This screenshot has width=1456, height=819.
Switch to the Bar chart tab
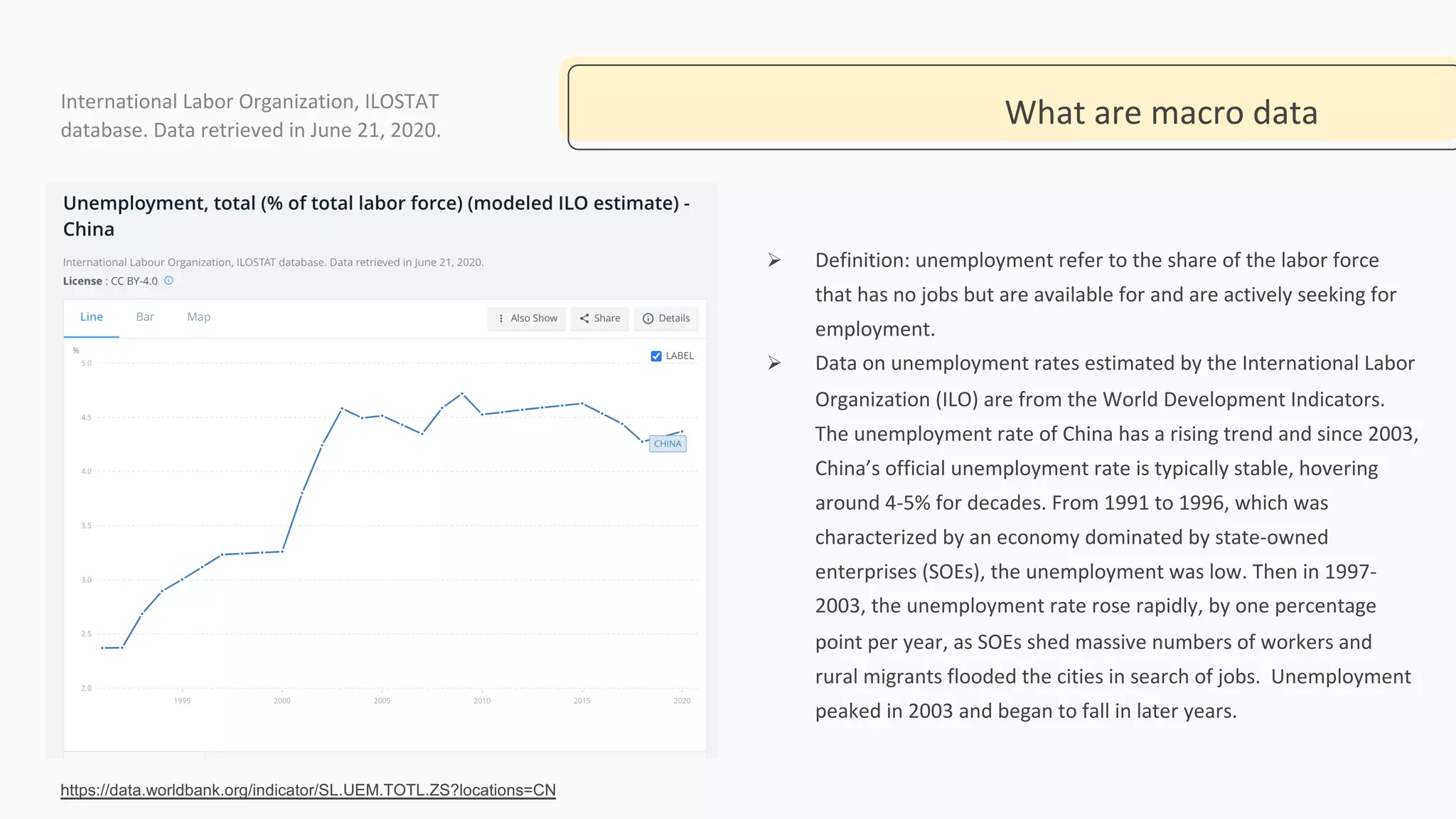tap(145, 317)
